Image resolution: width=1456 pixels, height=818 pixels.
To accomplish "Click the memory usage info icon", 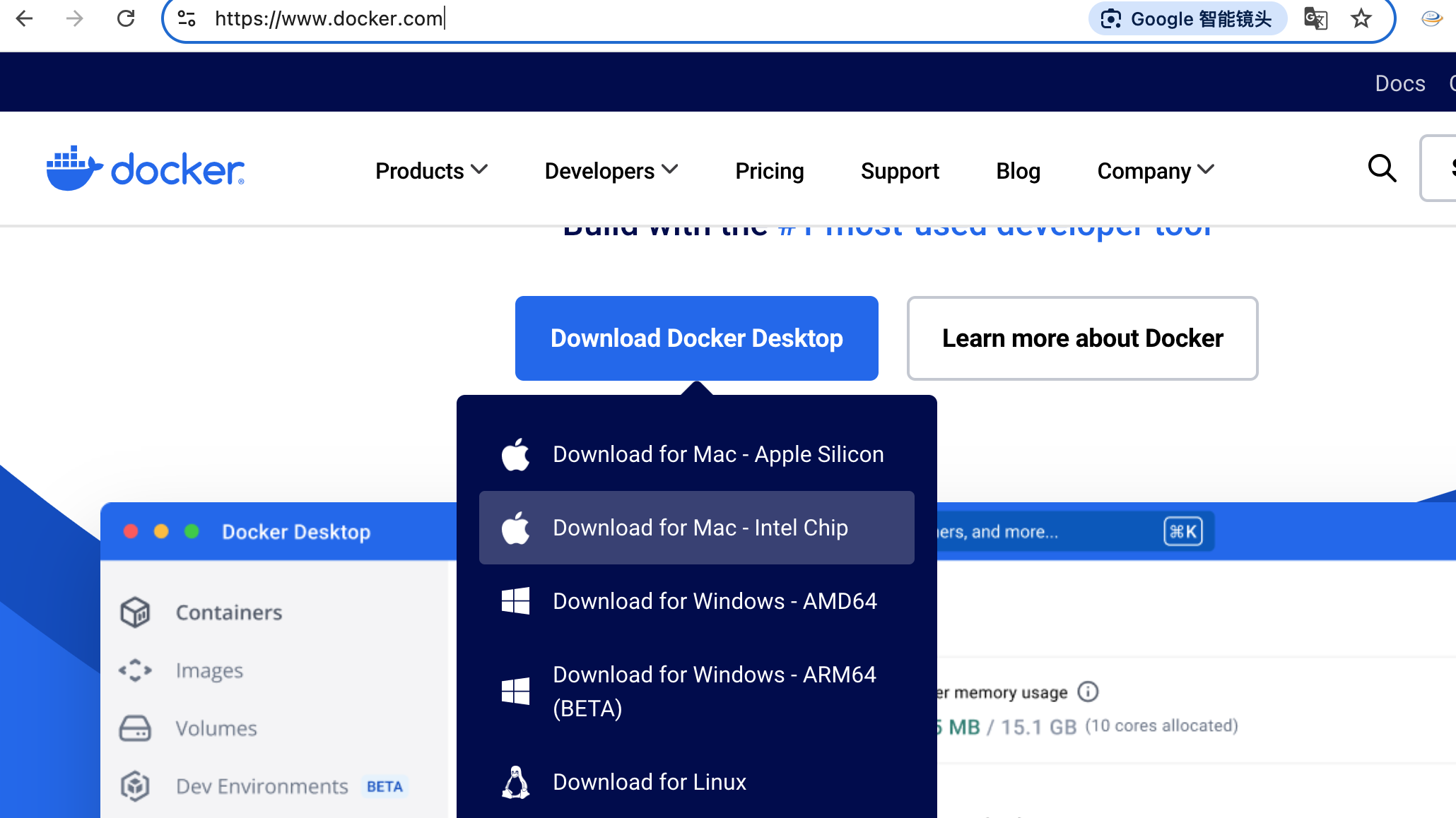I will 1088,692.
